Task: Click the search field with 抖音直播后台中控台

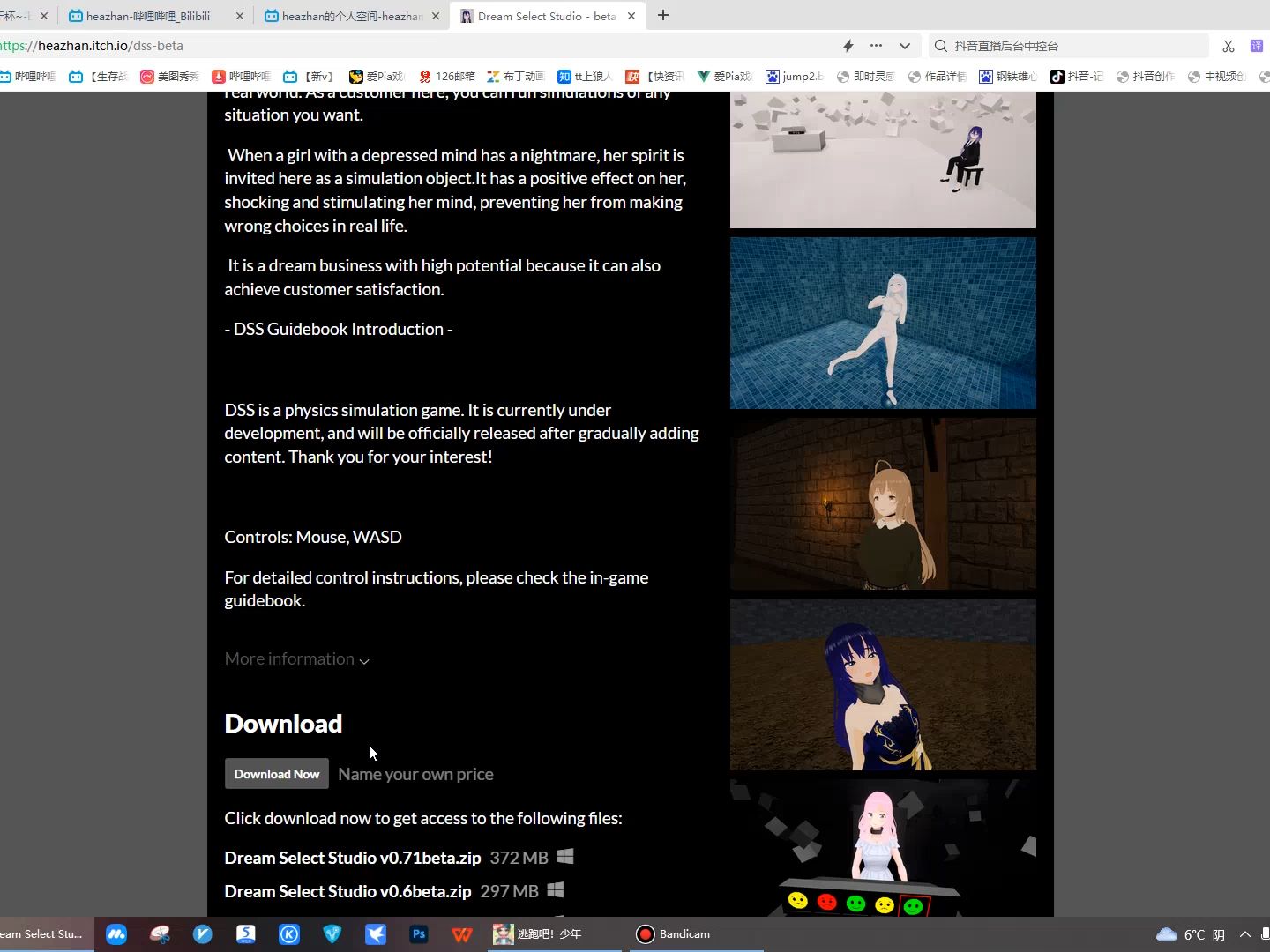Action: tap(1068, 46)
